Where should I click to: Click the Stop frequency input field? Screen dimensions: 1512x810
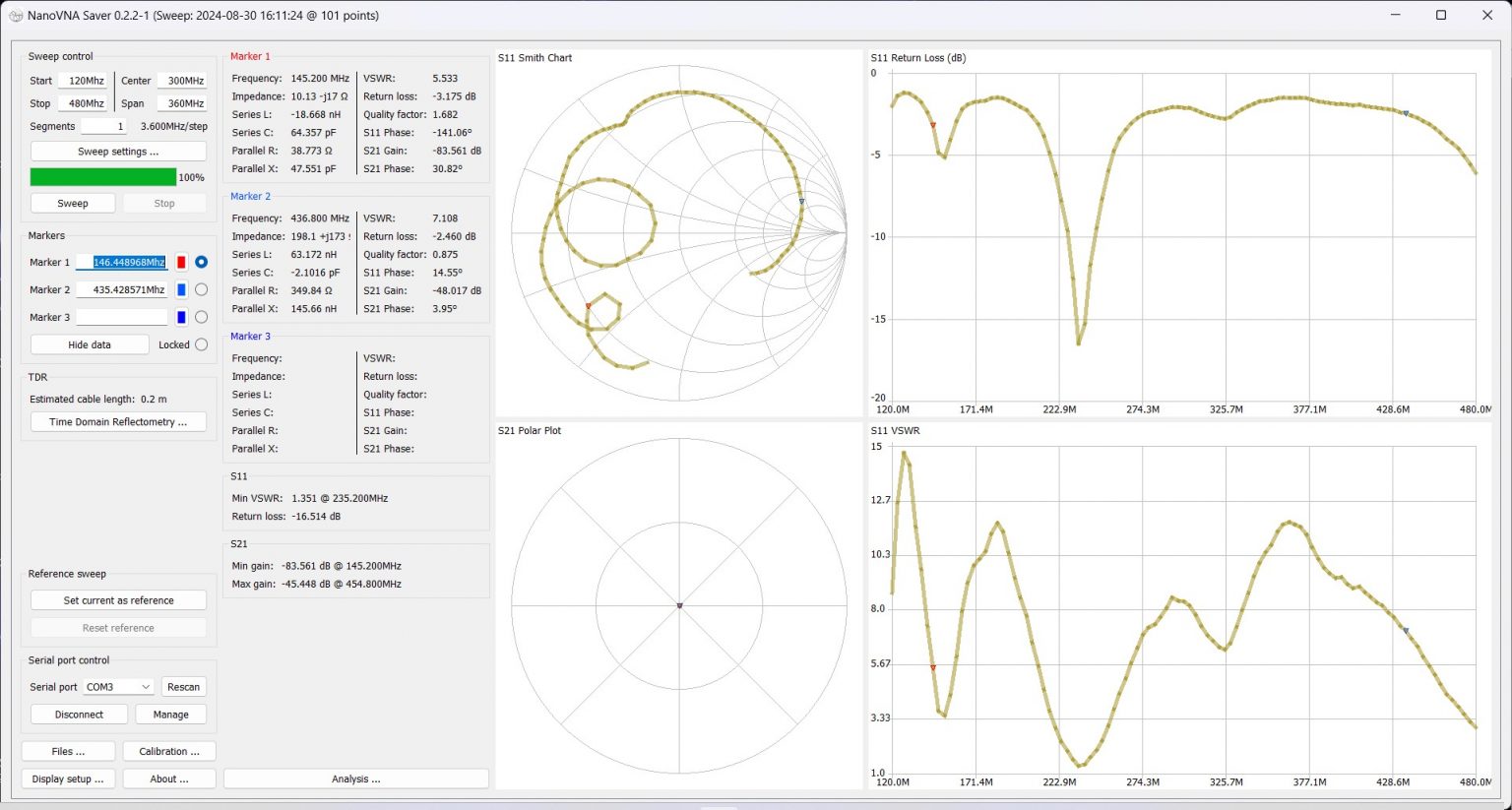pyautogui.click(x=83, y=103)
